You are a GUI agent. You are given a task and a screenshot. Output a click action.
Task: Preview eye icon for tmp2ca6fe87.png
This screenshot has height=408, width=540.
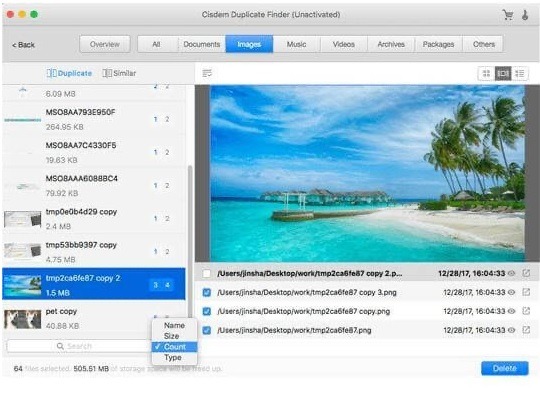tap(512, 330)
